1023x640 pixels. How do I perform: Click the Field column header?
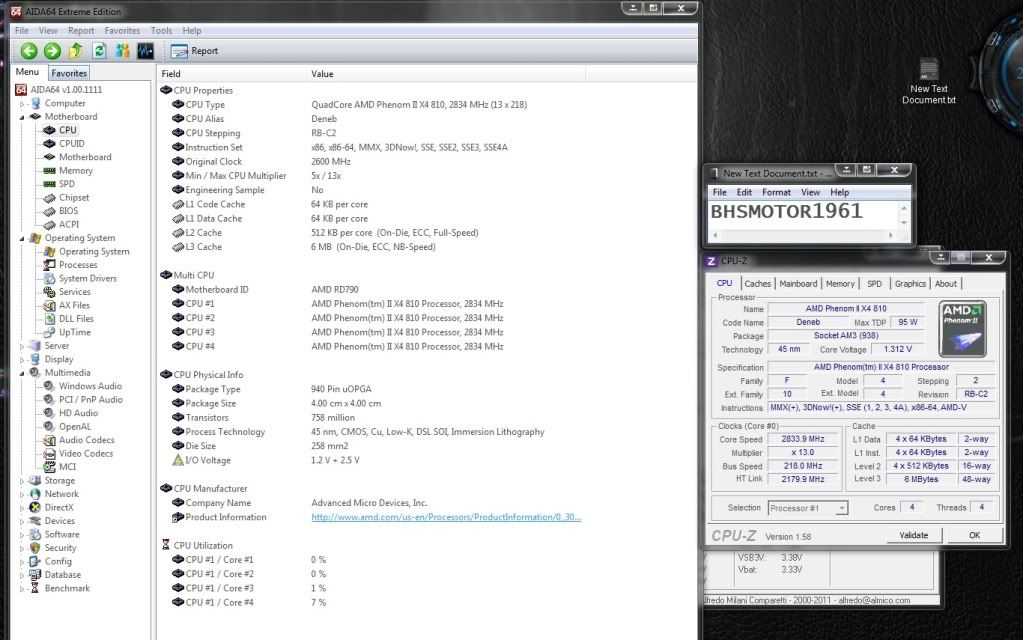tap(232, 74)
